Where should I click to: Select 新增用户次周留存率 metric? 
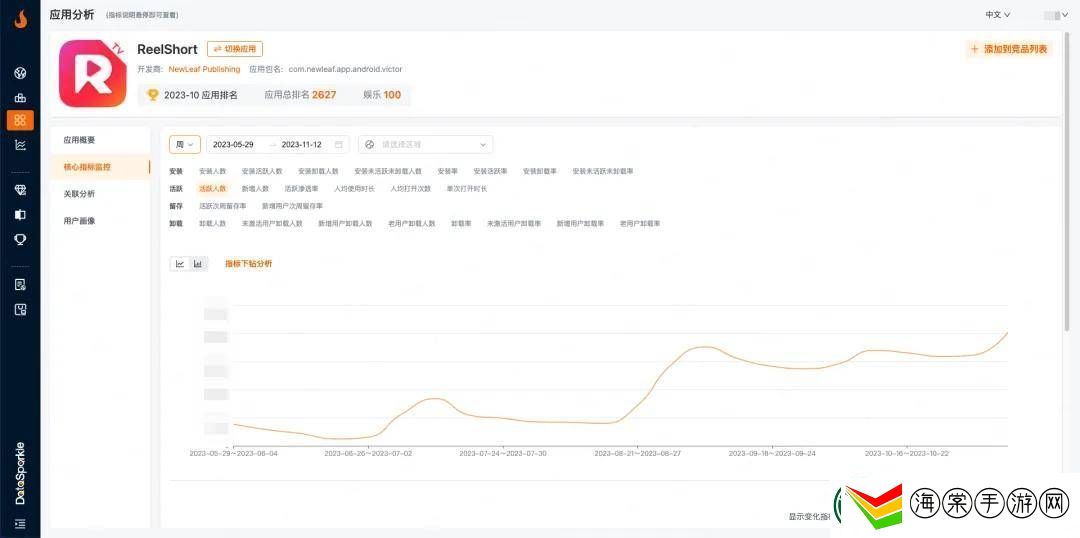coord(292,206)
